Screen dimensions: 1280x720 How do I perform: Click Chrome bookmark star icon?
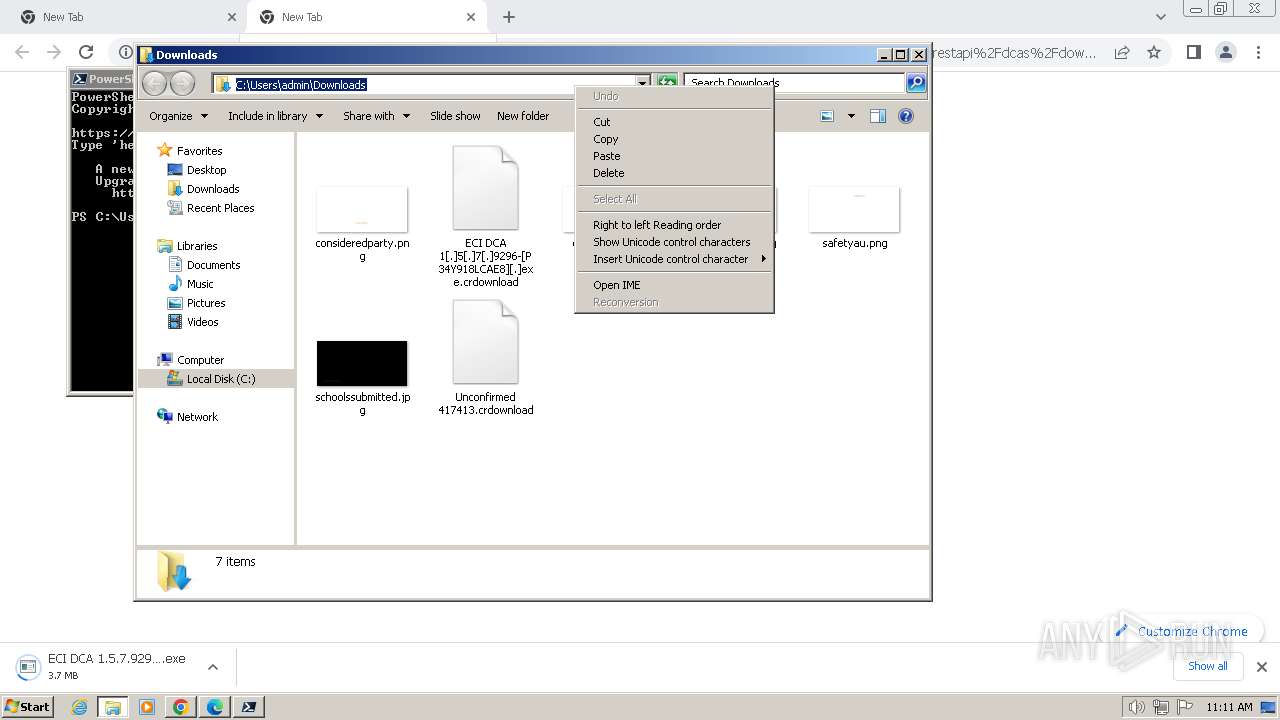tap(1154, 52)
